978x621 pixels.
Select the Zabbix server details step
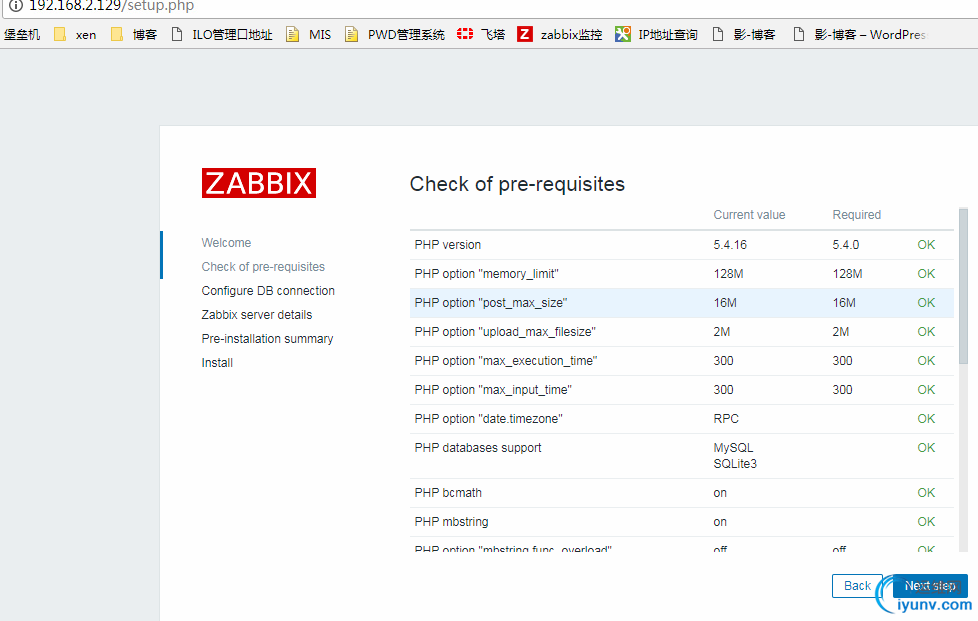coord(257,315)
